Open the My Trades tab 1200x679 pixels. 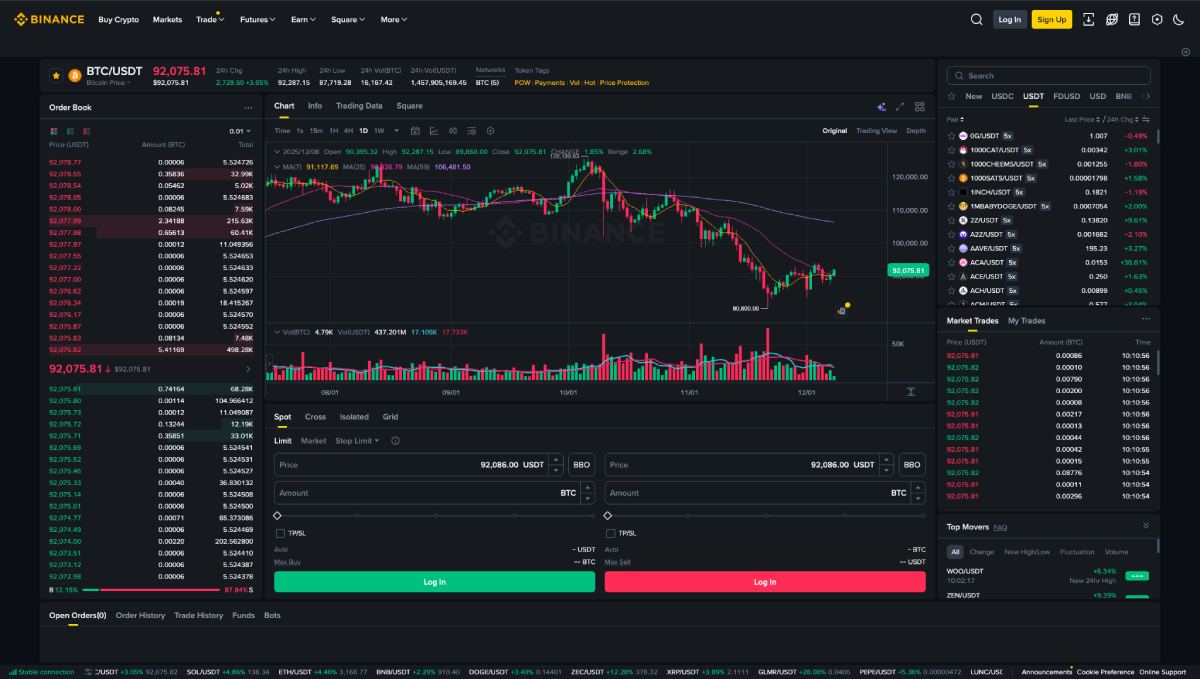pos(1027,321)
